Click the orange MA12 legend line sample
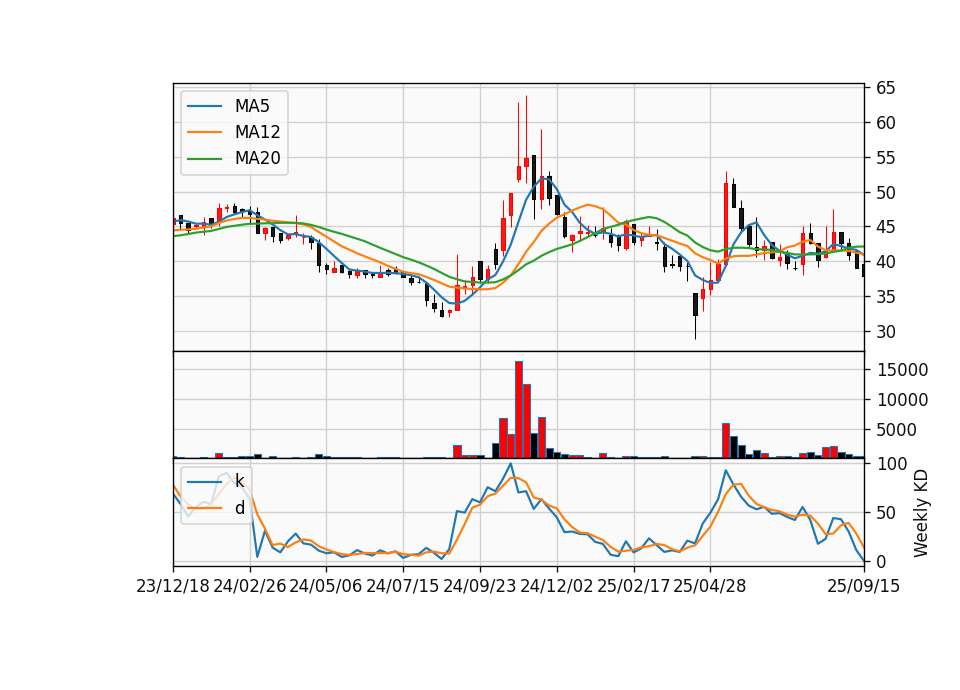Screen dimensions: 960x690 point(204,132)
